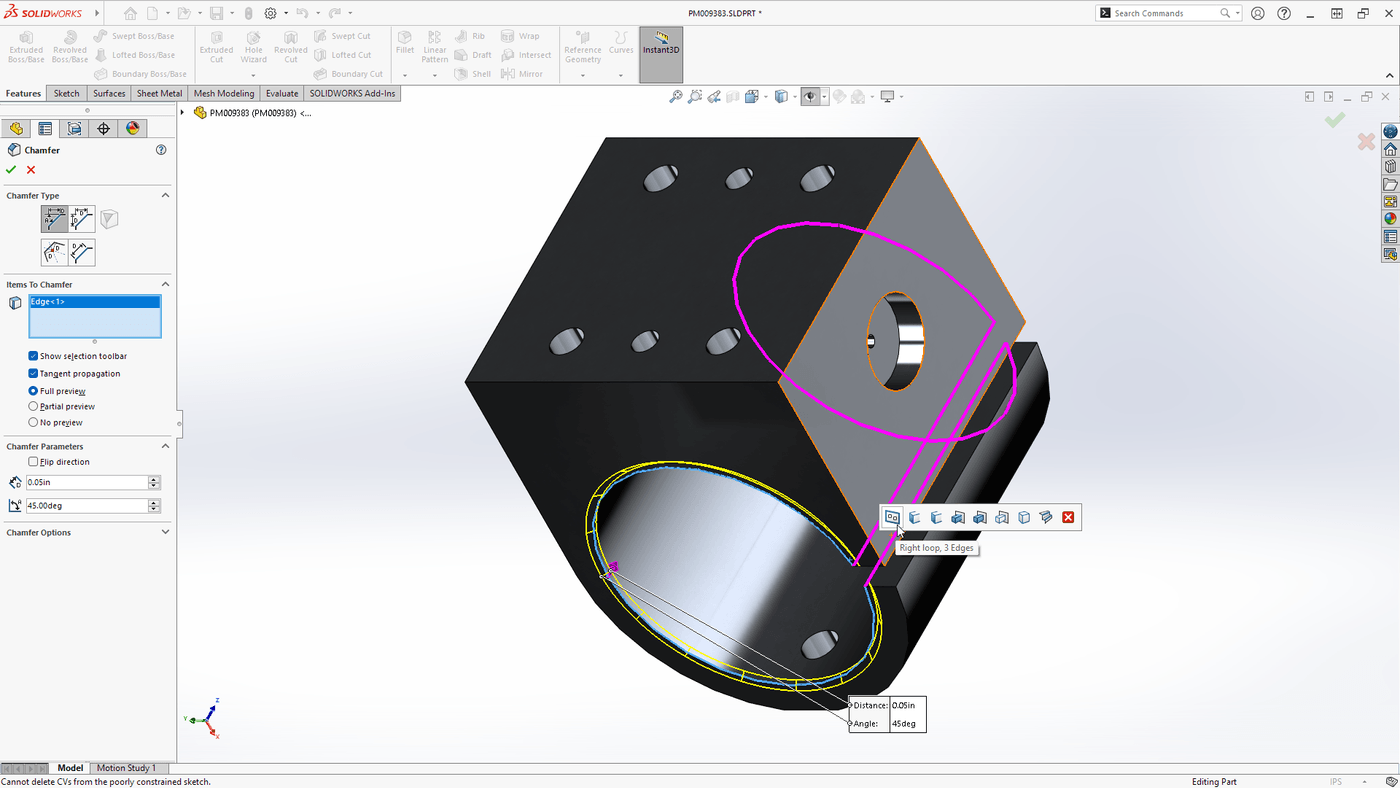Select the Linear Pattern tool
This screenshot has width=1400, height=788.
[x=434, y=45]
